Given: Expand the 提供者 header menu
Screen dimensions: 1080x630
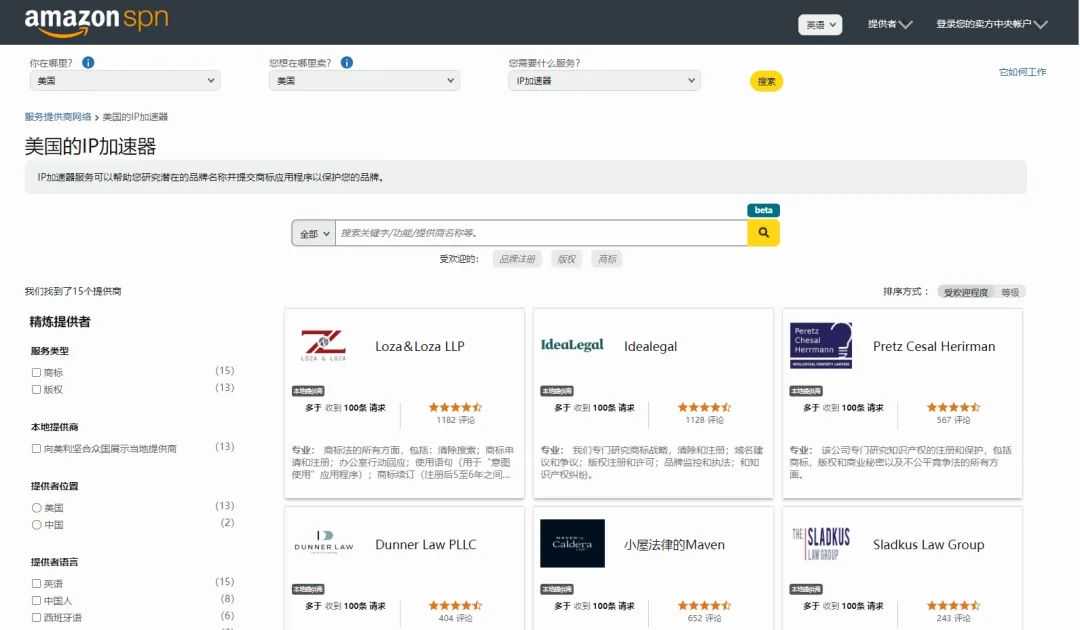Looking at the screenshot, I should coord(890,25).
